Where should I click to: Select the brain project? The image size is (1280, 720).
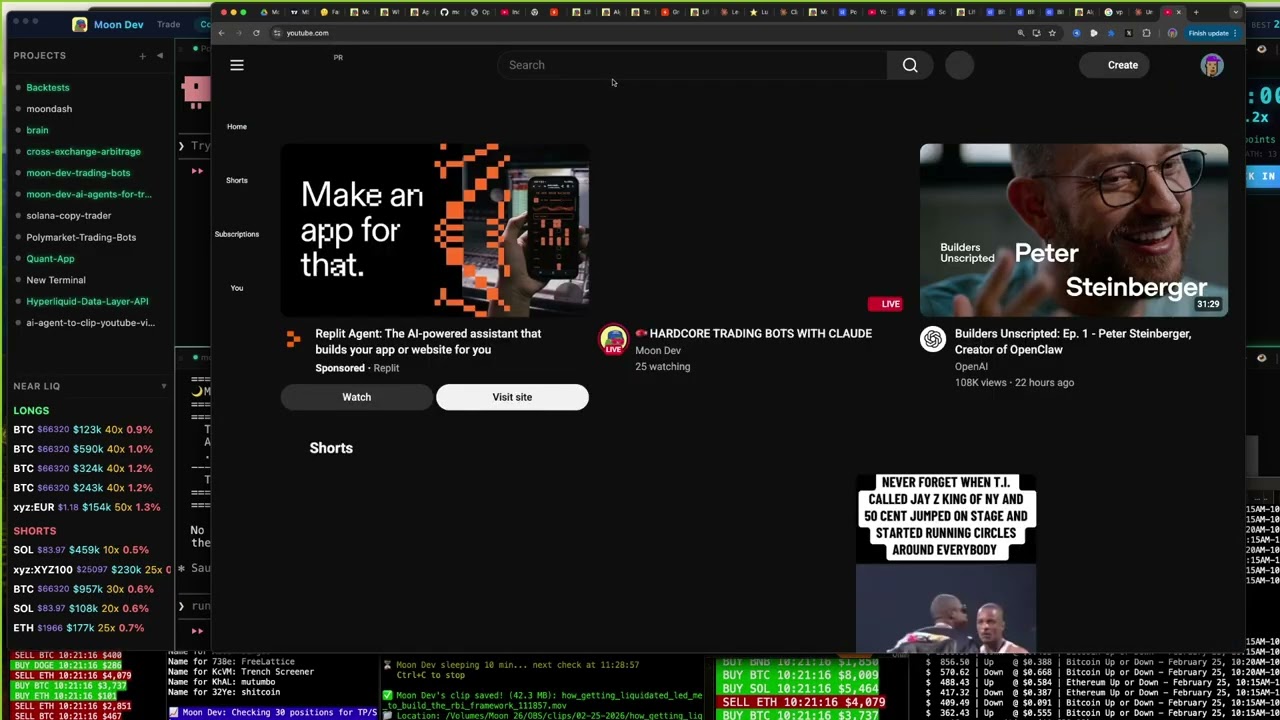tap(37, 130)
